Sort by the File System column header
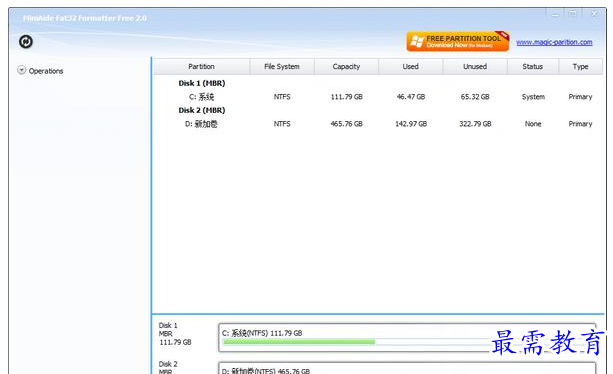 (282, 66)
